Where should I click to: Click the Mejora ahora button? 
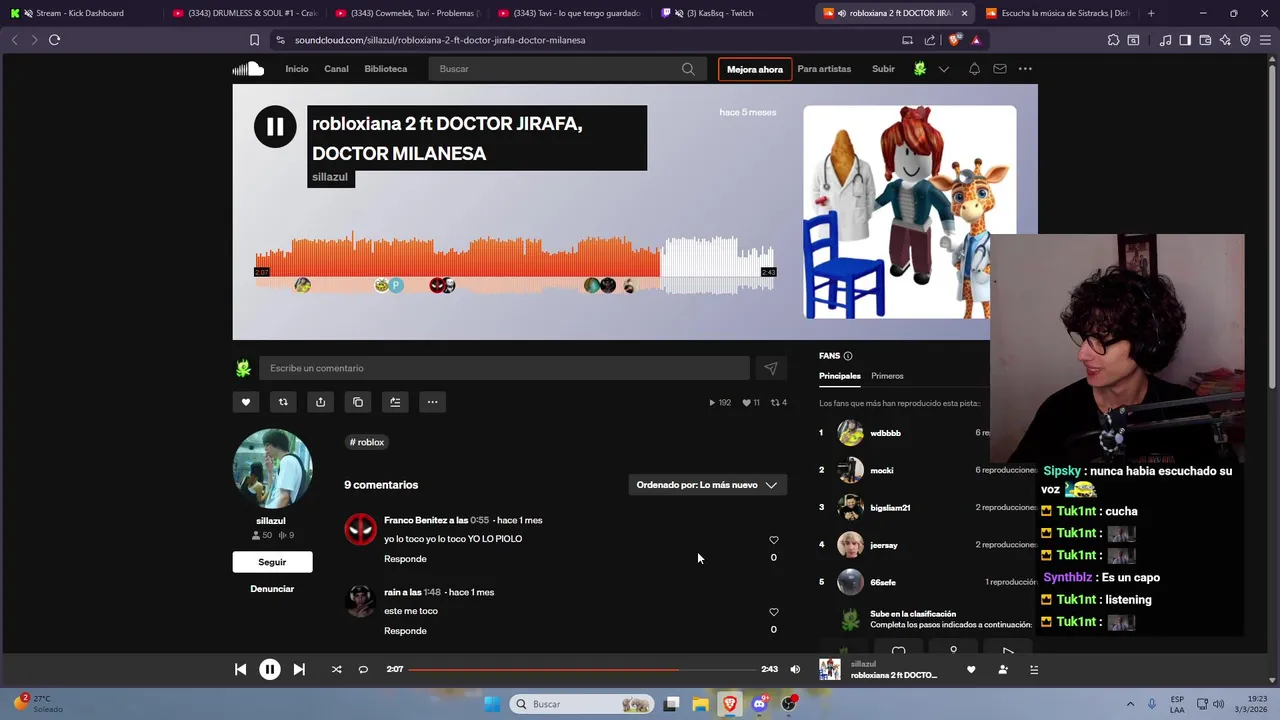755,69
